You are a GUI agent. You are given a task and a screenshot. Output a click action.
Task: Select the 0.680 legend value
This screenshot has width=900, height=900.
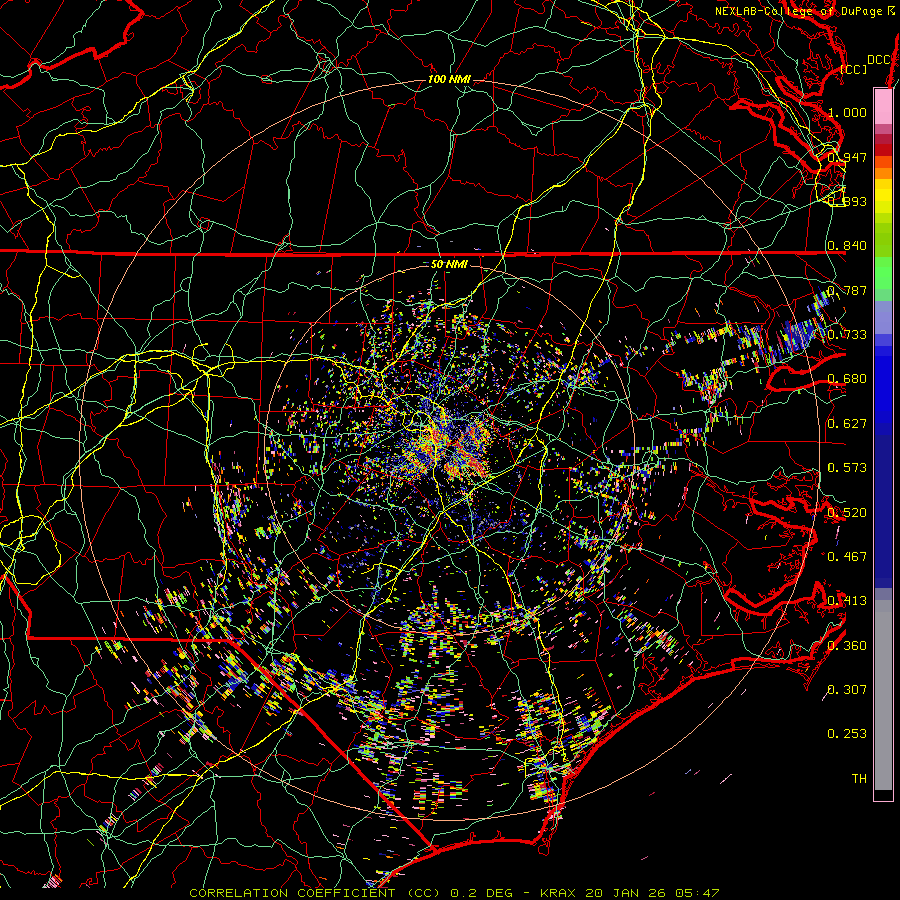[x=847, y=378]
